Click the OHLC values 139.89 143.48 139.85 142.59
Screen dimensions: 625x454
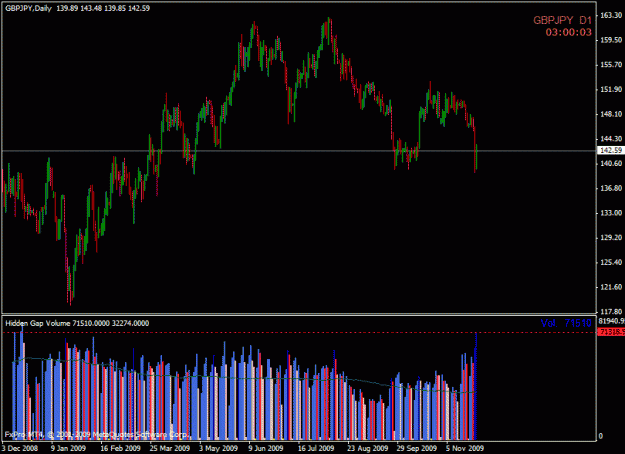(103, 8)
